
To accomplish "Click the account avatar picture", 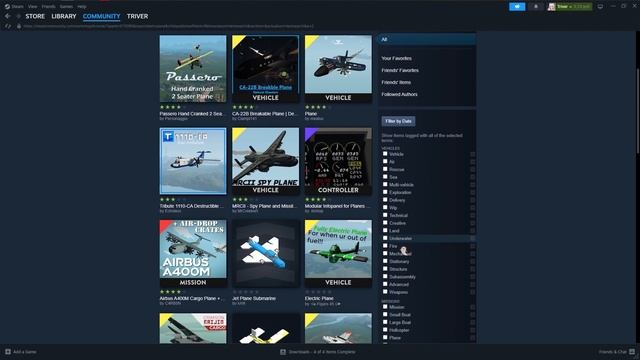I will pyautogui.click(x=551, y=7).
